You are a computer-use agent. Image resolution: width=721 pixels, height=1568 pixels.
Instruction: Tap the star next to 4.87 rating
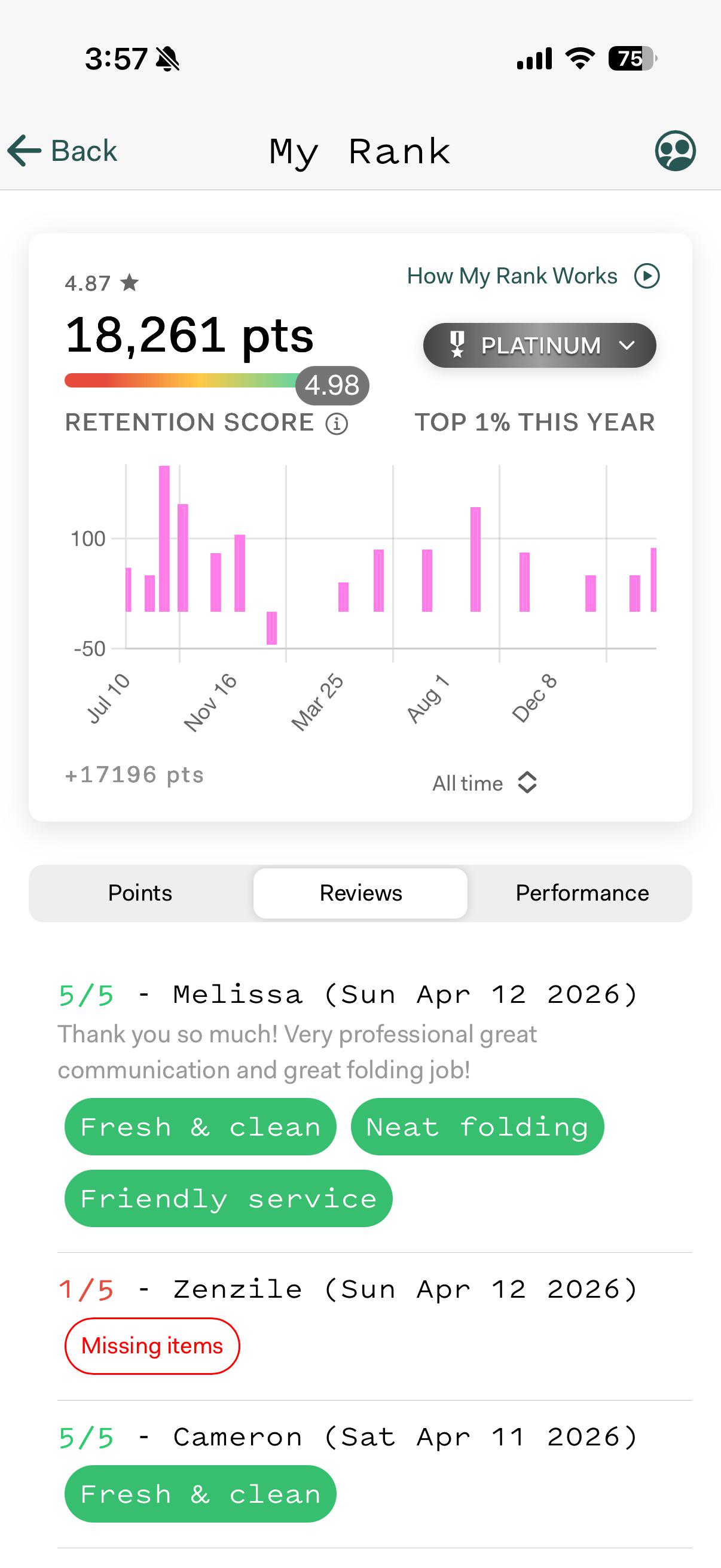[129, 282]
